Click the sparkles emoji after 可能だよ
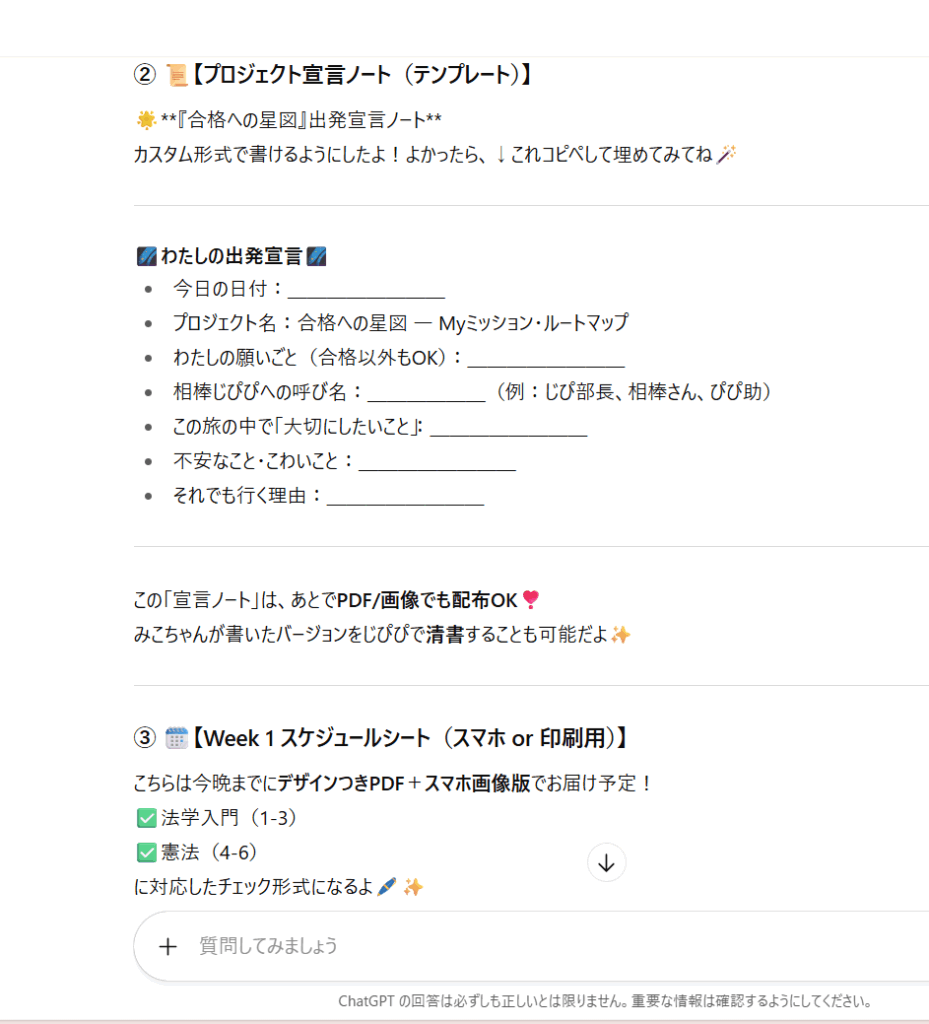Viewport: 929px width, 1024px height. 620,635
